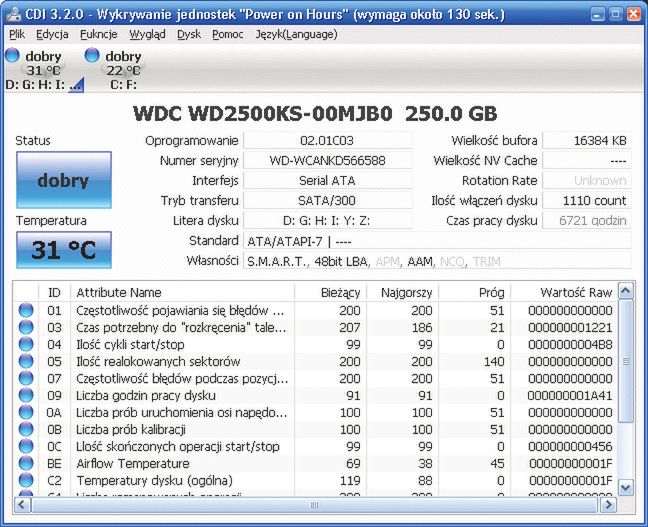Minimize the CDI window
The width and height of the screenshot is (648, 527).
(x=597, y=14)
